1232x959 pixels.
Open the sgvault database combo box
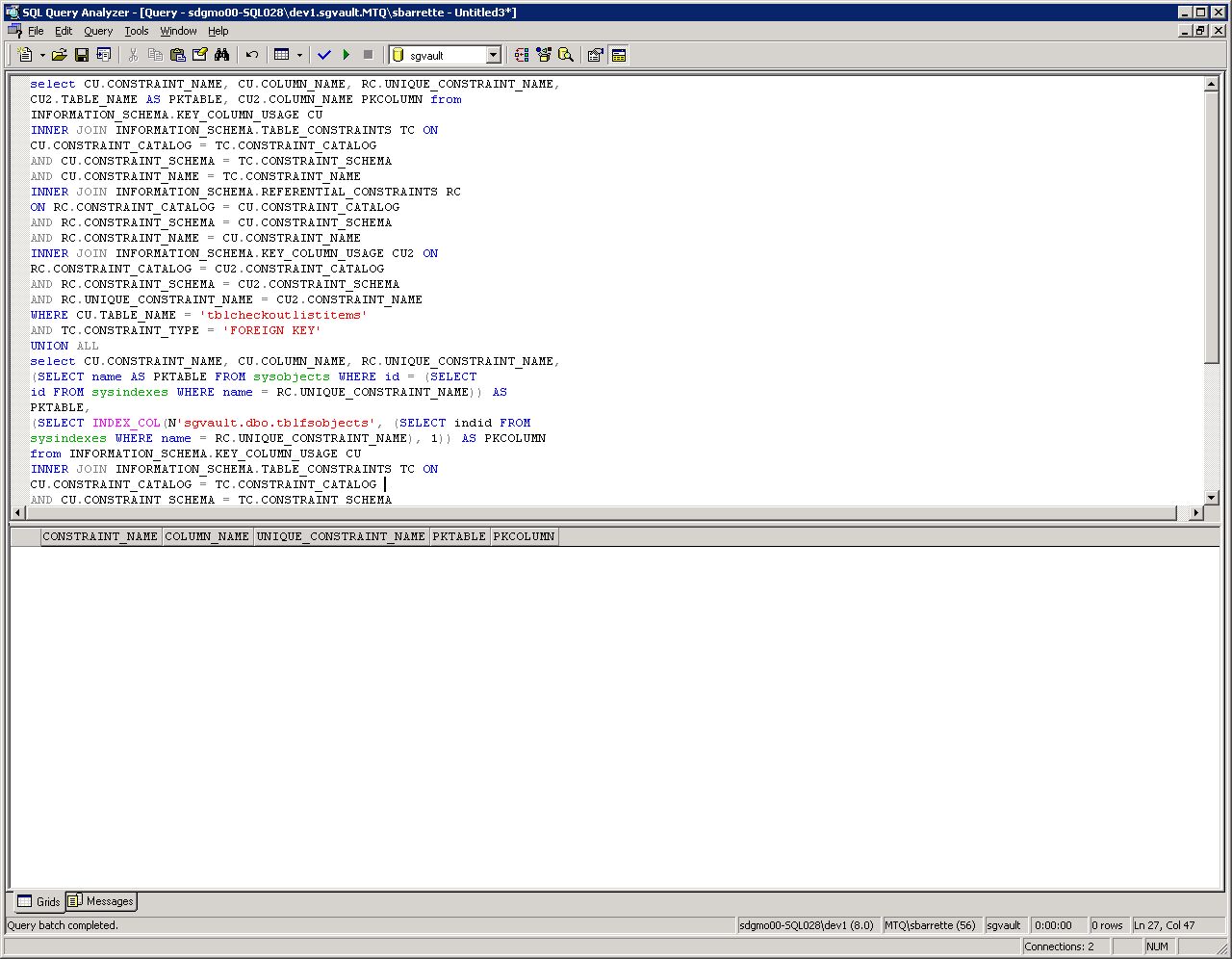point(446,55)
